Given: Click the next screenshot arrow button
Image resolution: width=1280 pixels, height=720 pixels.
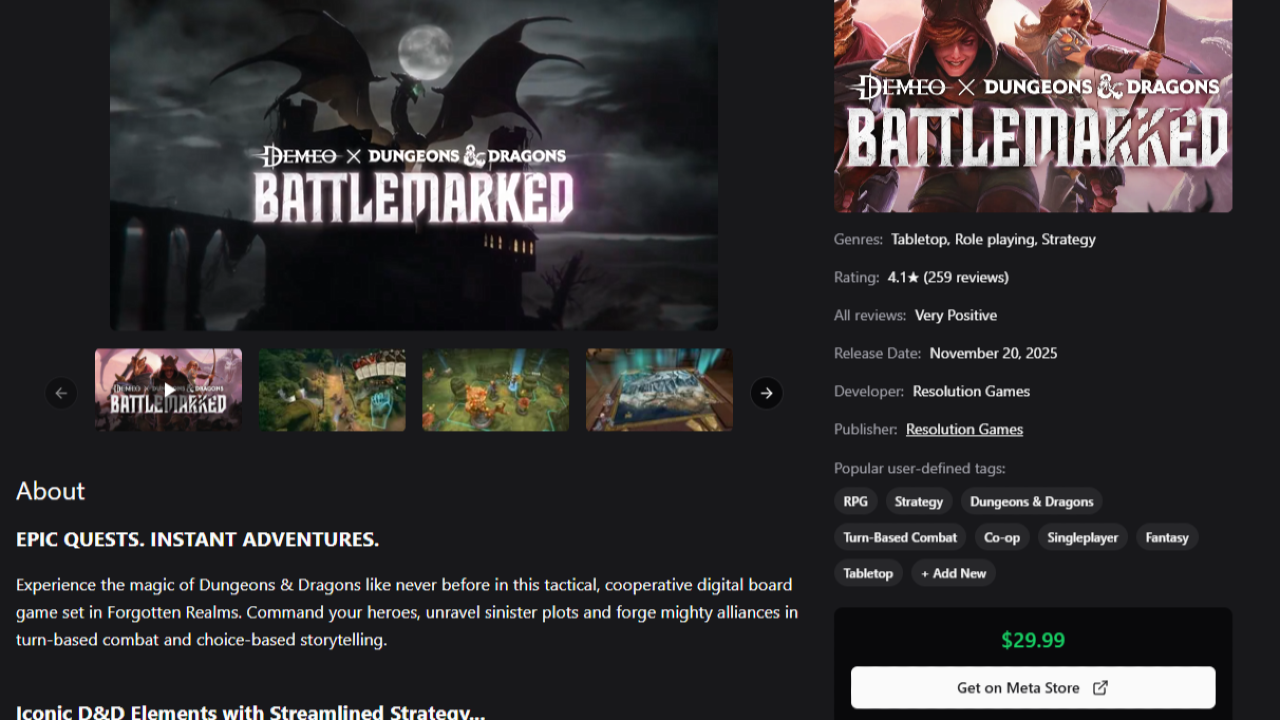Looking at the screenshot, I should [x=766, y=393].
